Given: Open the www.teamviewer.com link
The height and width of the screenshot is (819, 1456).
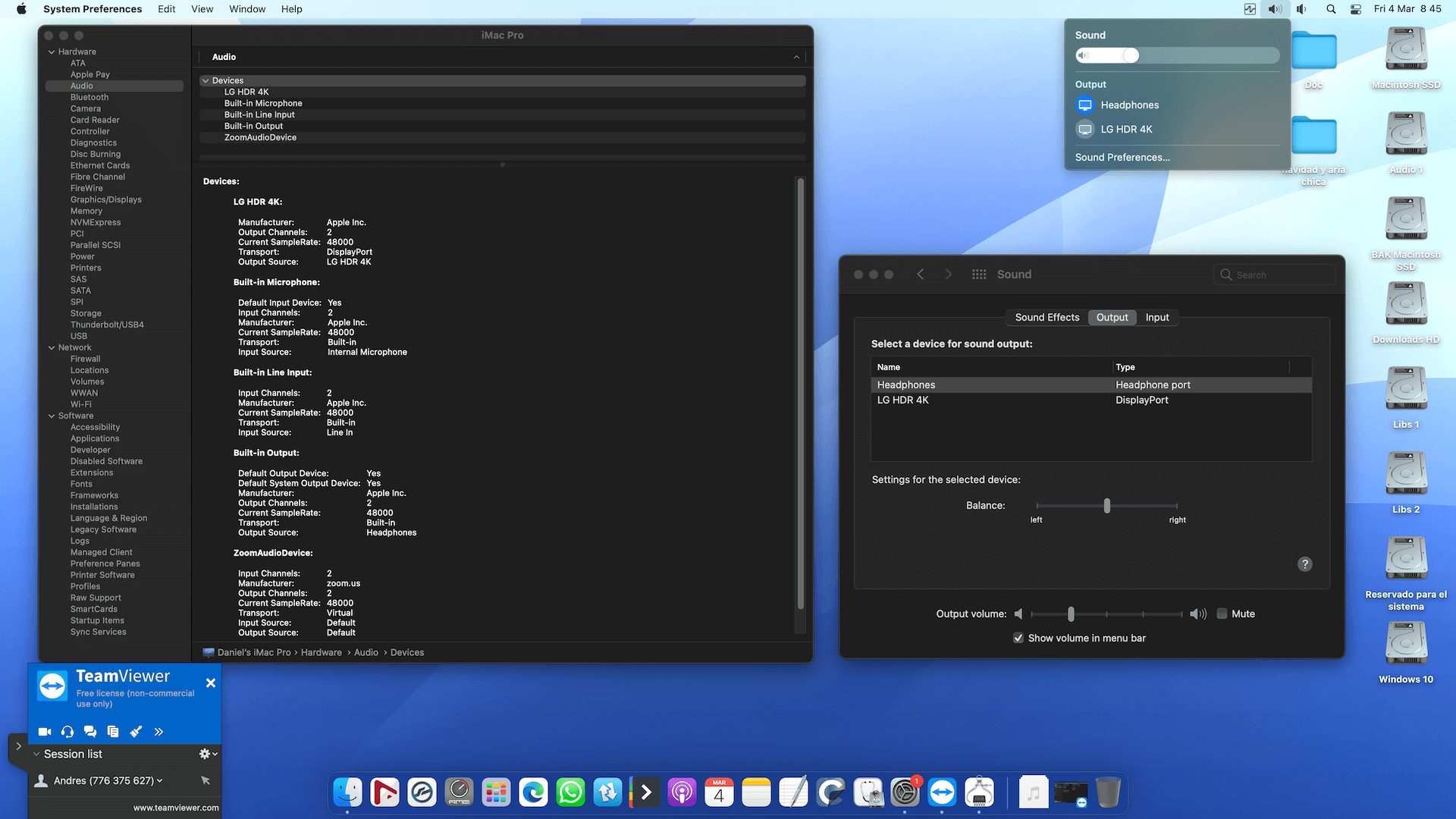Looking at the screenshot, I should point(176,808).
